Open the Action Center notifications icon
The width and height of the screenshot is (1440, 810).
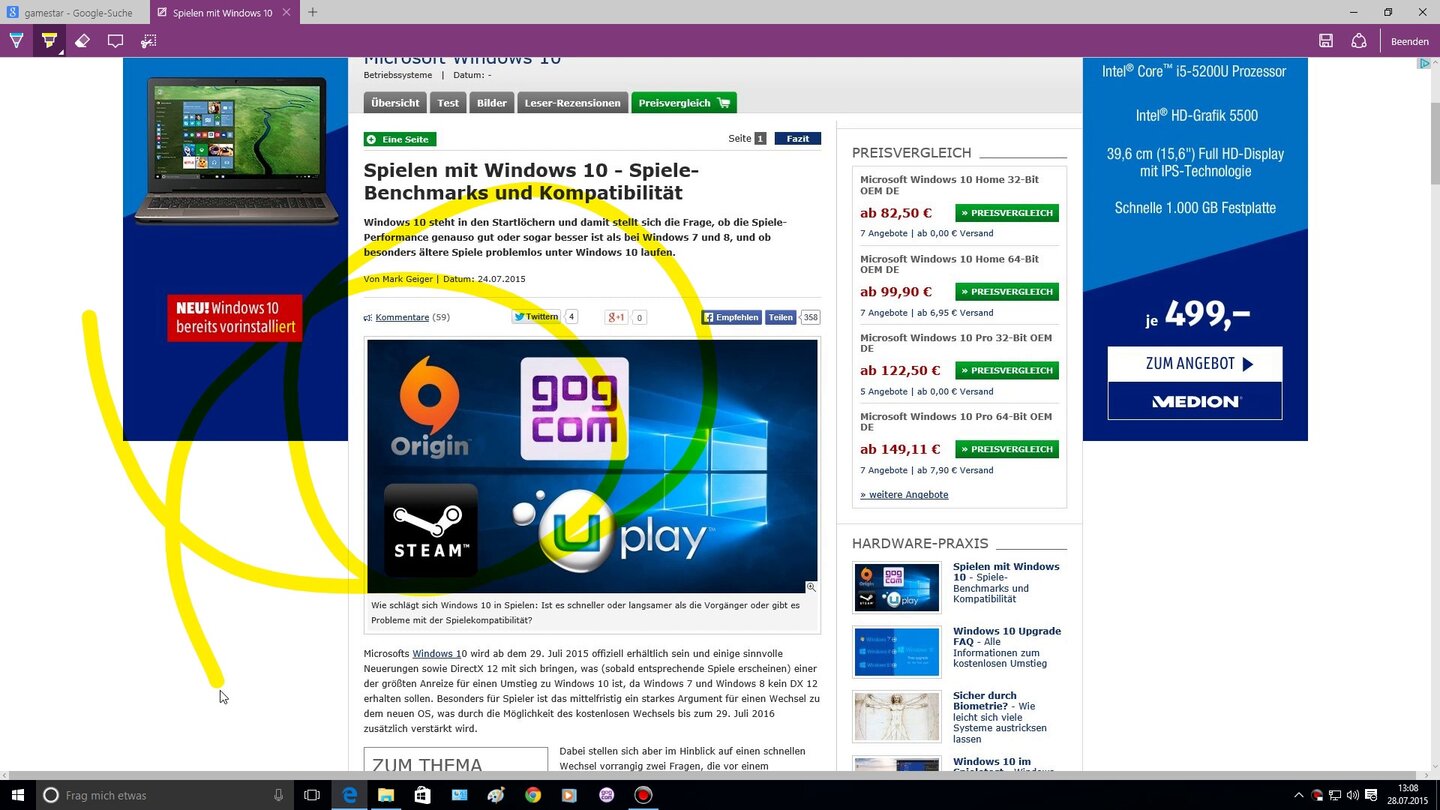1371,795
